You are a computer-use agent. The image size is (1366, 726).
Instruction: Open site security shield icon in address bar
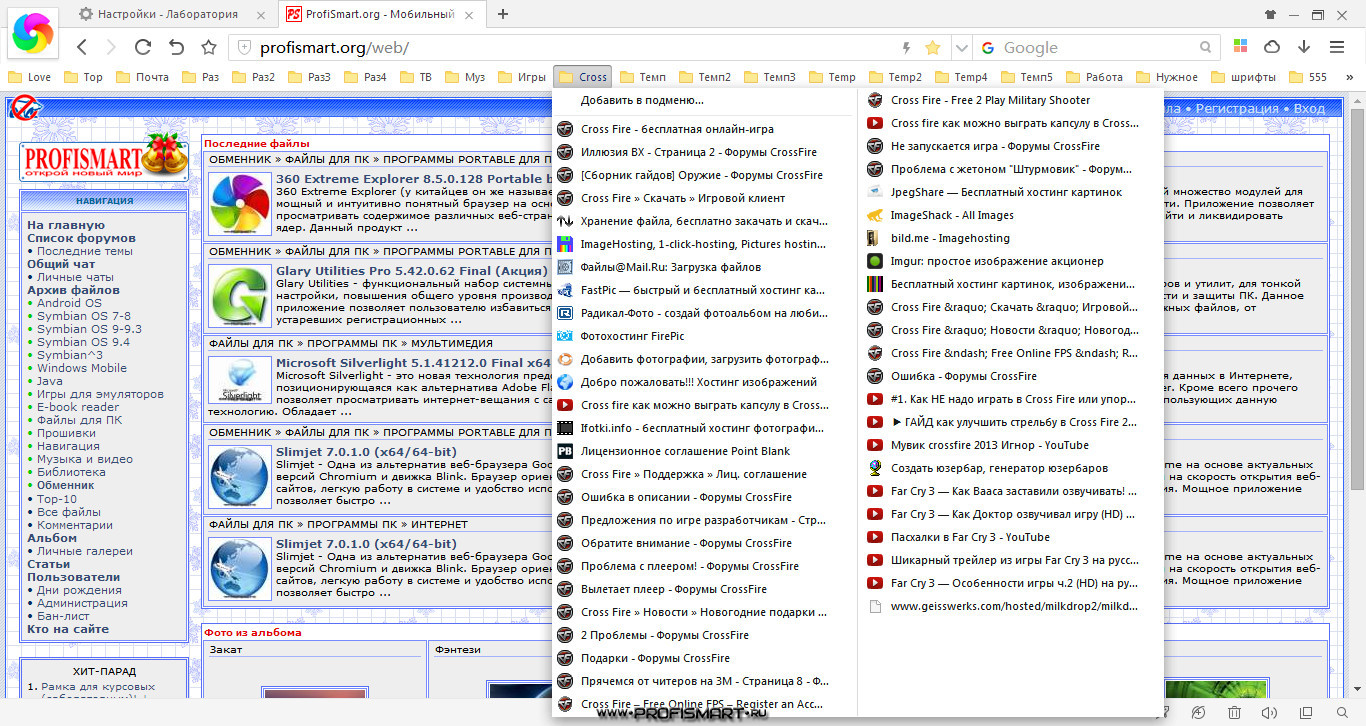243,47
